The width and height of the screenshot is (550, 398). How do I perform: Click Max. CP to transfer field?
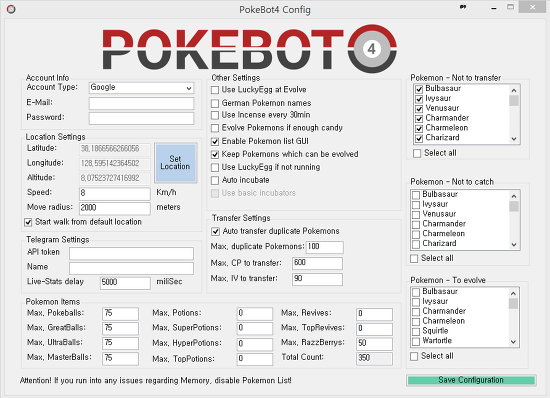click(317, 263)
